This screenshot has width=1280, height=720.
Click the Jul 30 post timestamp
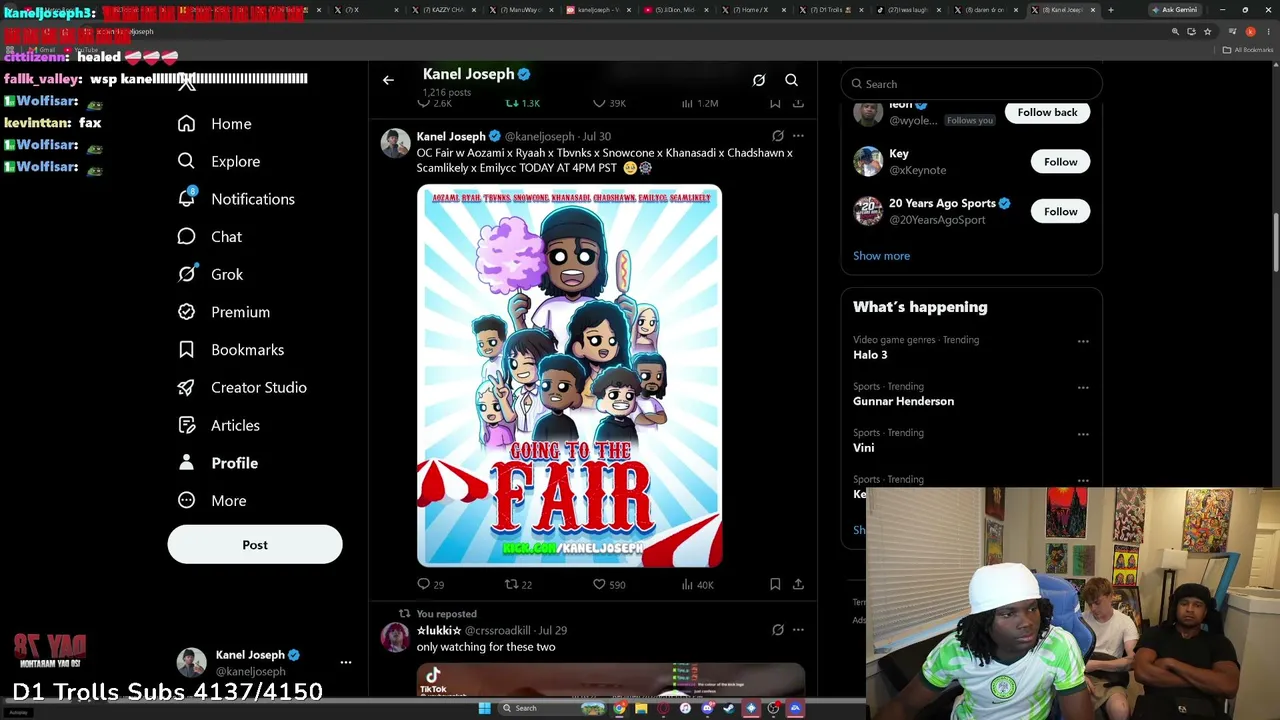(596, 136)
